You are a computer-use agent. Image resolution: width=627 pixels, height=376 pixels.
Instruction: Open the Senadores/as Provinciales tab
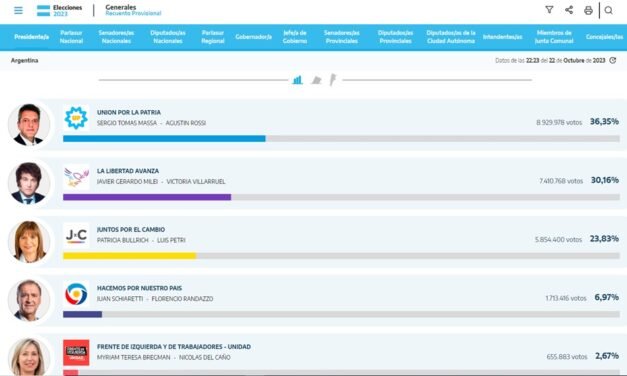341,37
